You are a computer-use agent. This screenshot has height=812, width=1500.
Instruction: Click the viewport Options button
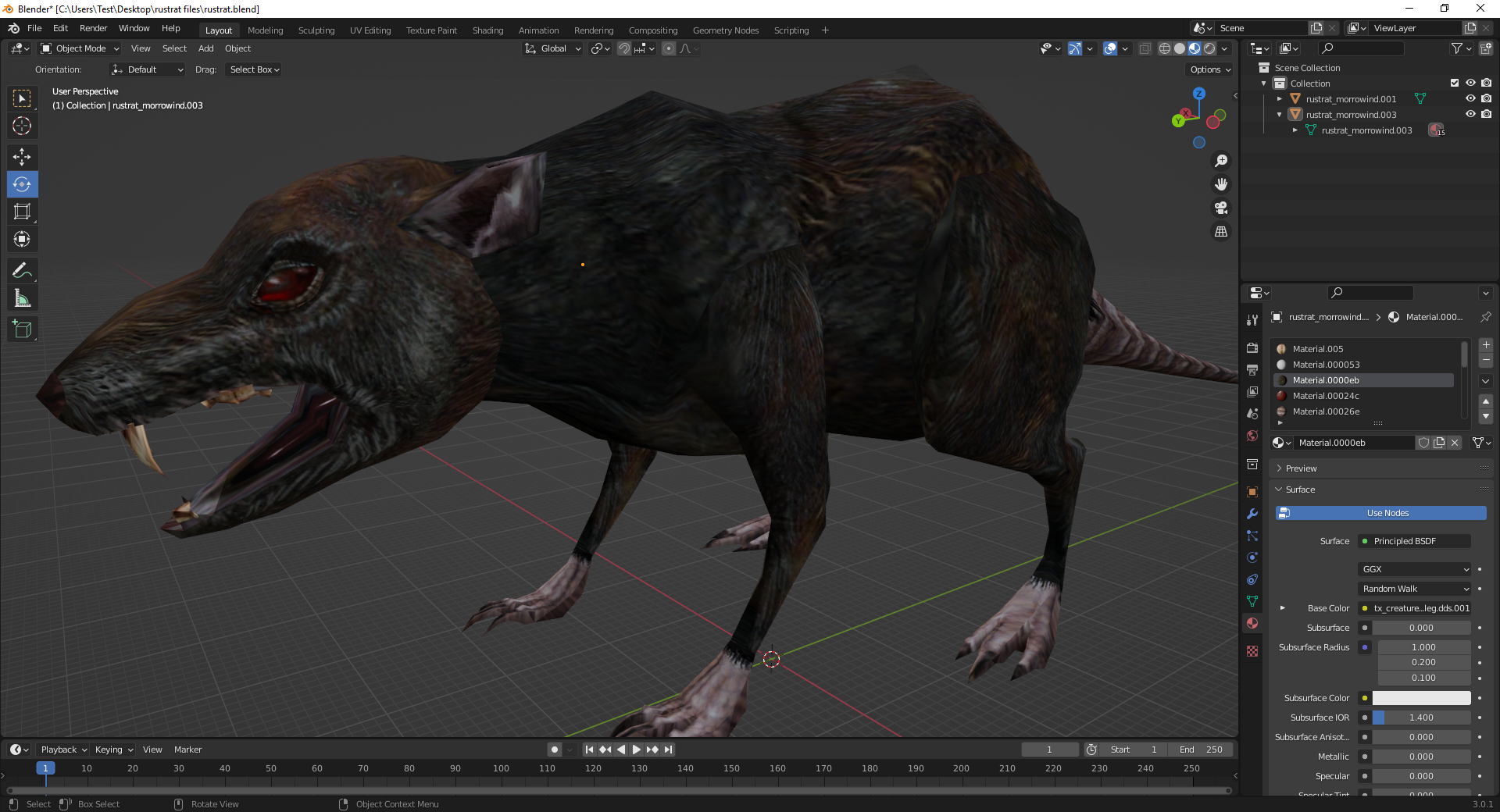pos(1210,69)
